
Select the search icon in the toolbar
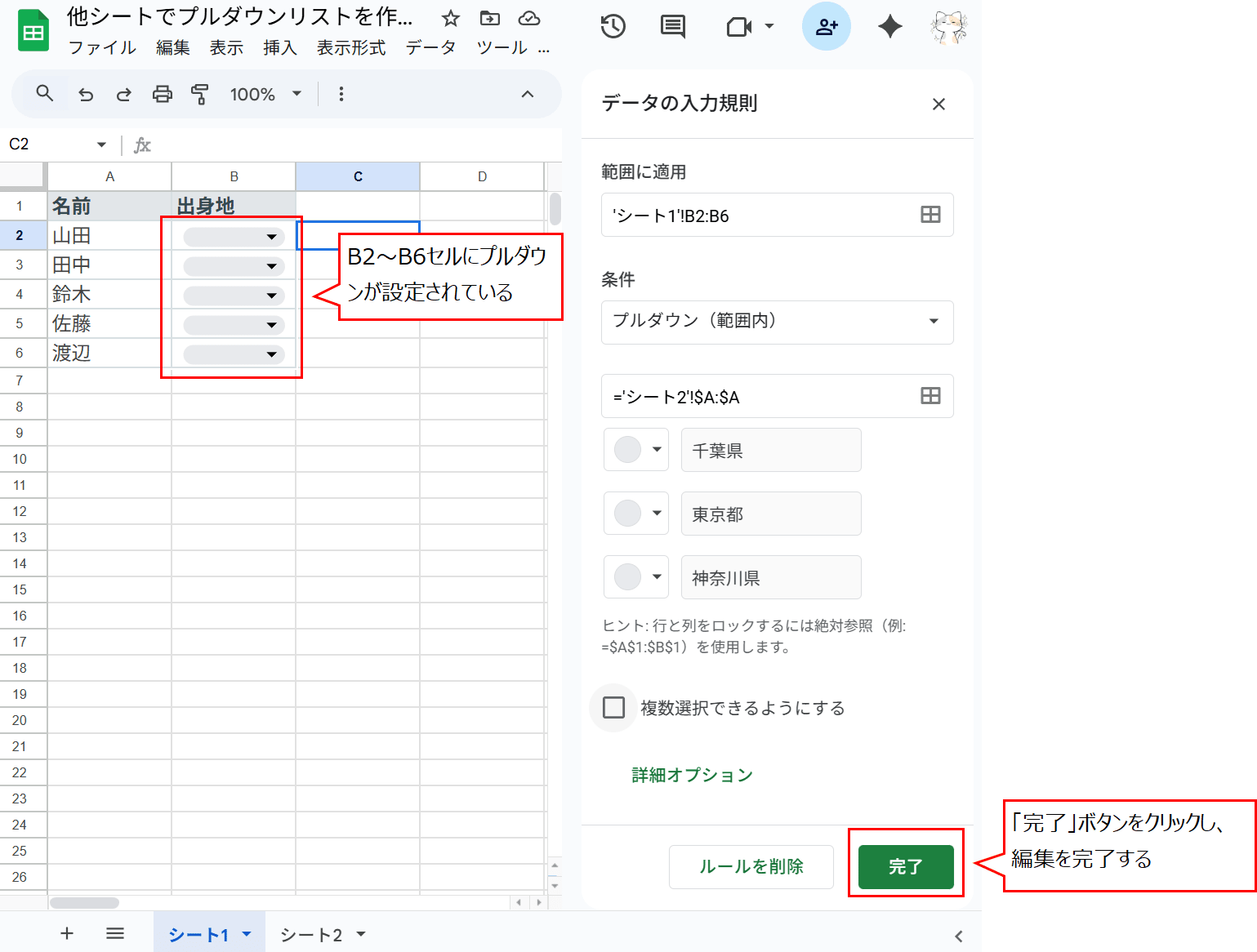point(42,94)
